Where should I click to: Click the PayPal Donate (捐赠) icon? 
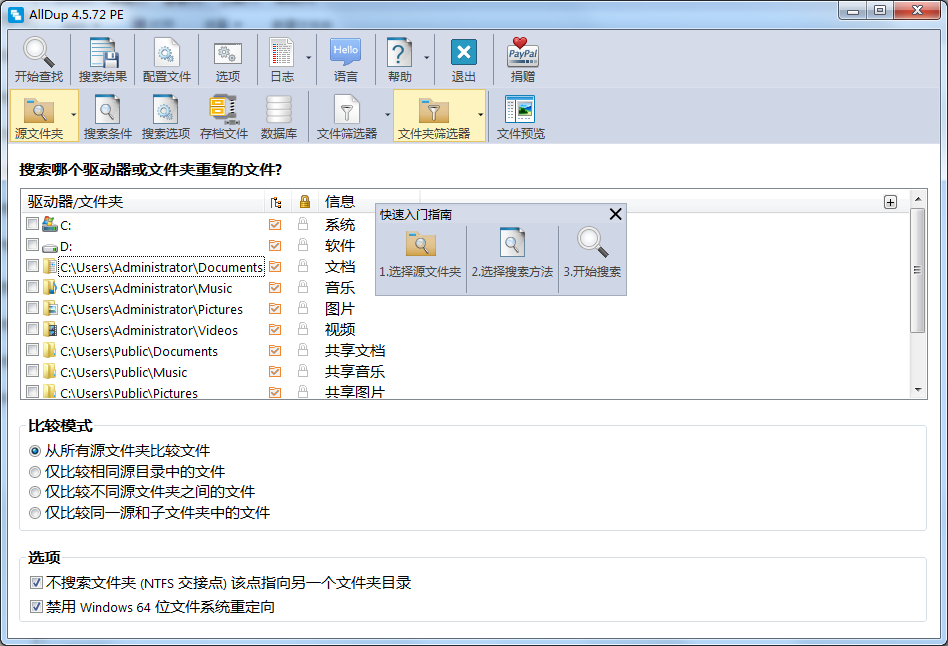(x=522, y=54)
